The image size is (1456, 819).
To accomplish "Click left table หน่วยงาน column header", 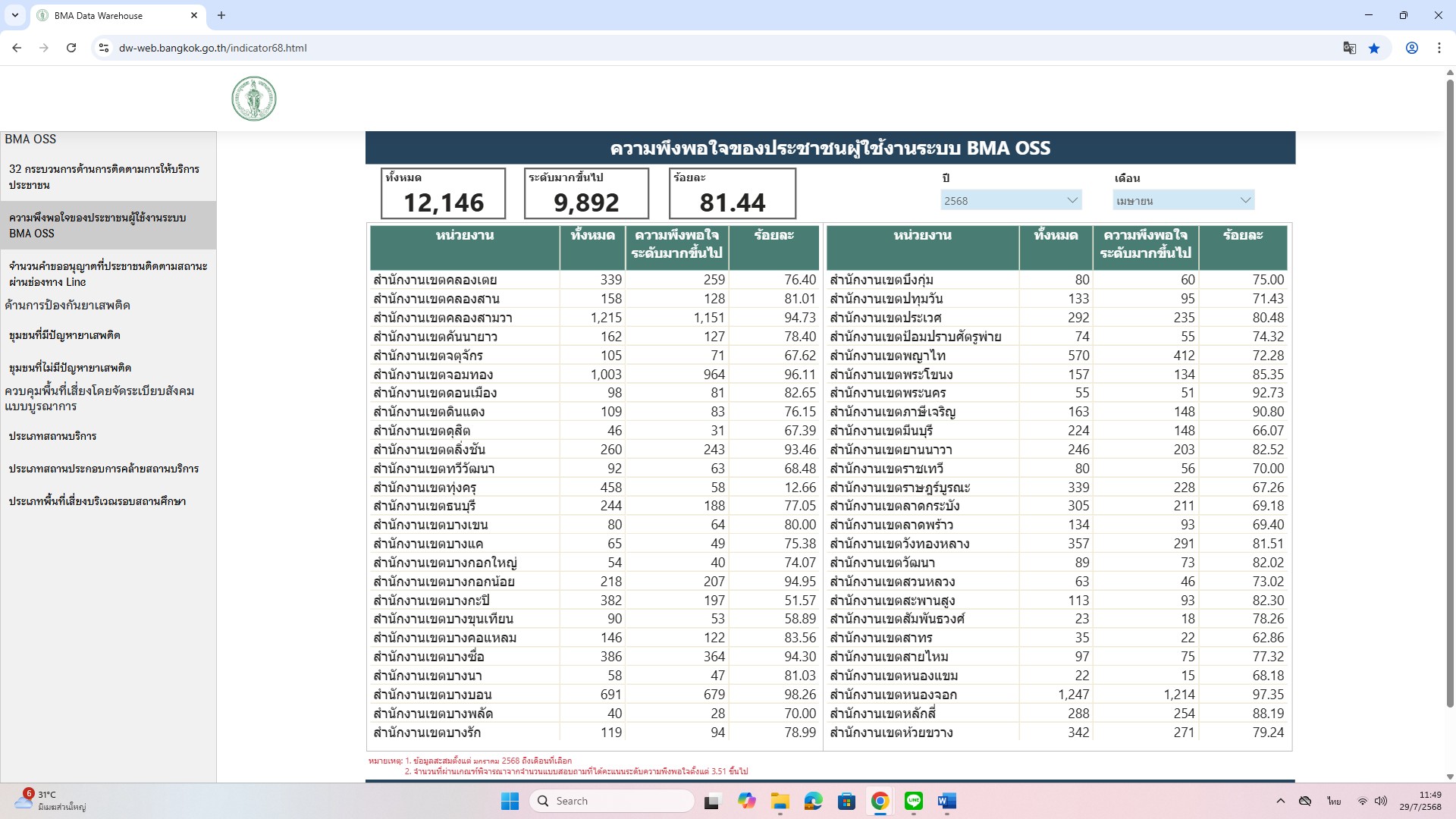I will [465, 247].
